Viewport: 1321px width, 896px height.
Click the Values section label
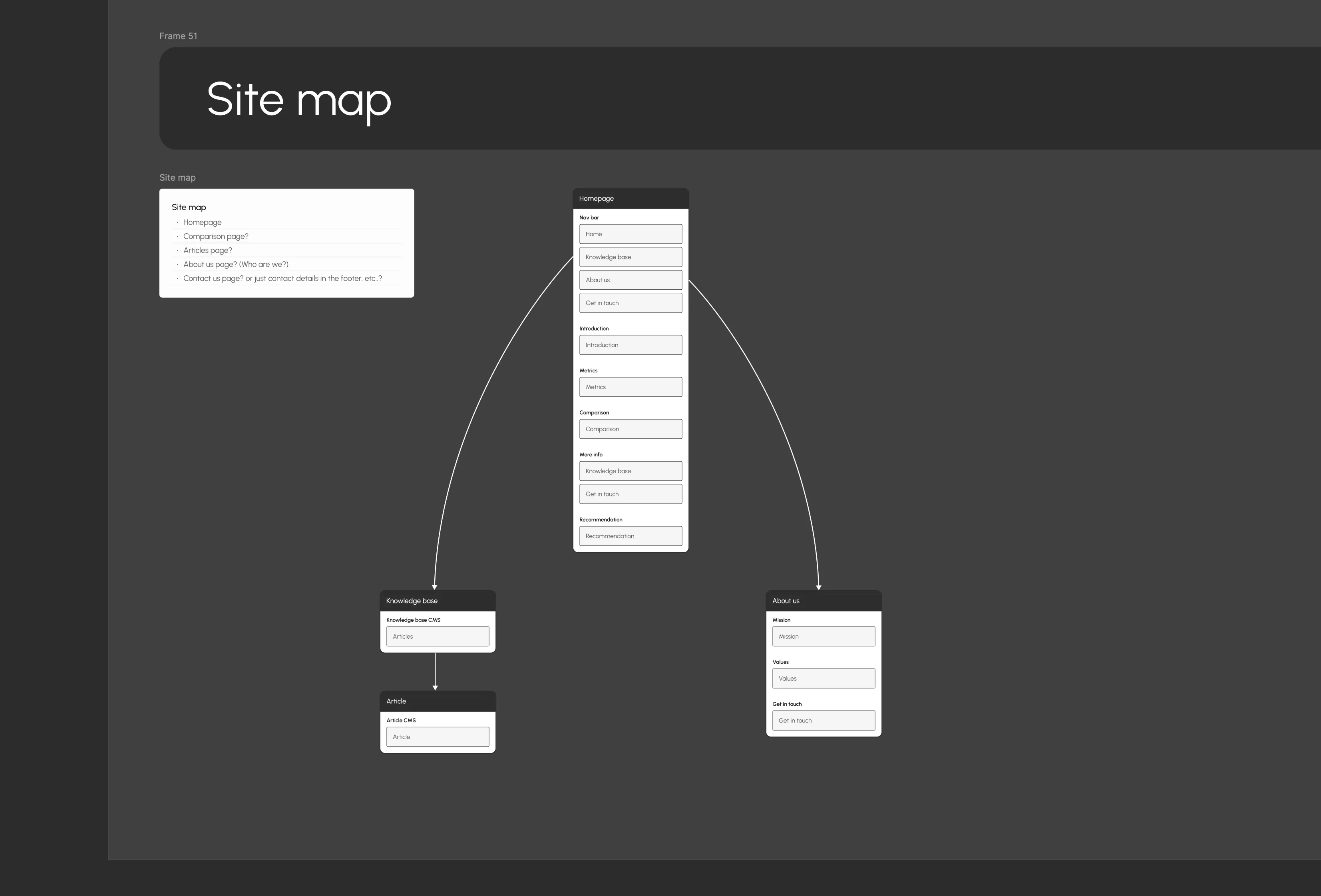tap(780, 662)
